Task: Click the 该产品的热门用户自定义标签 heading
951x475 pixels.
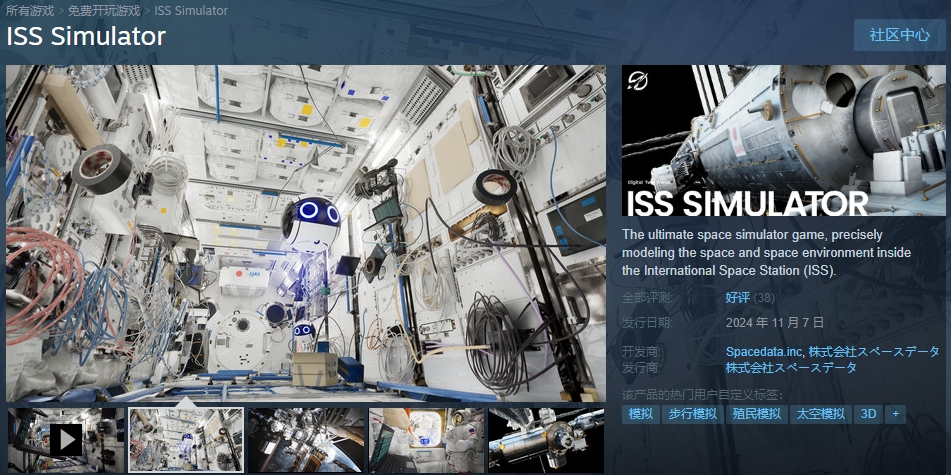Action: point(702,396)
